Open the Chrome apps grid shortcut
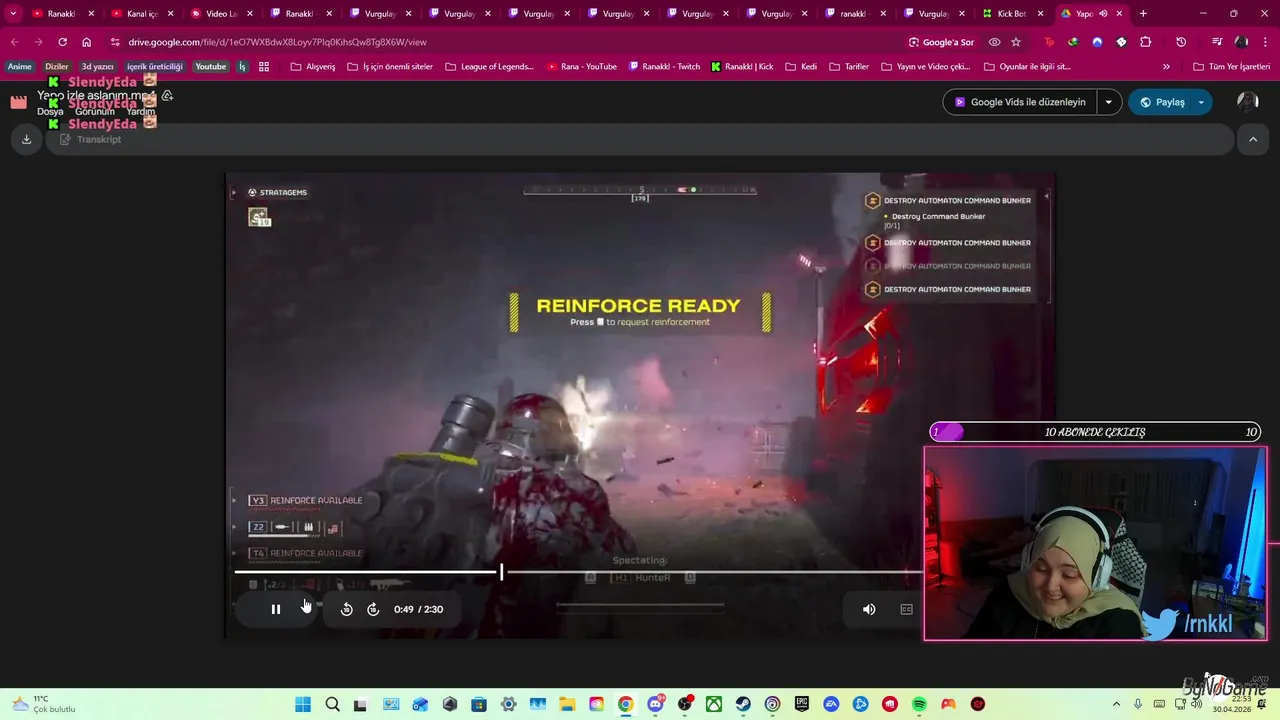Screen dimensions: 1280x720 click(264, 67)
